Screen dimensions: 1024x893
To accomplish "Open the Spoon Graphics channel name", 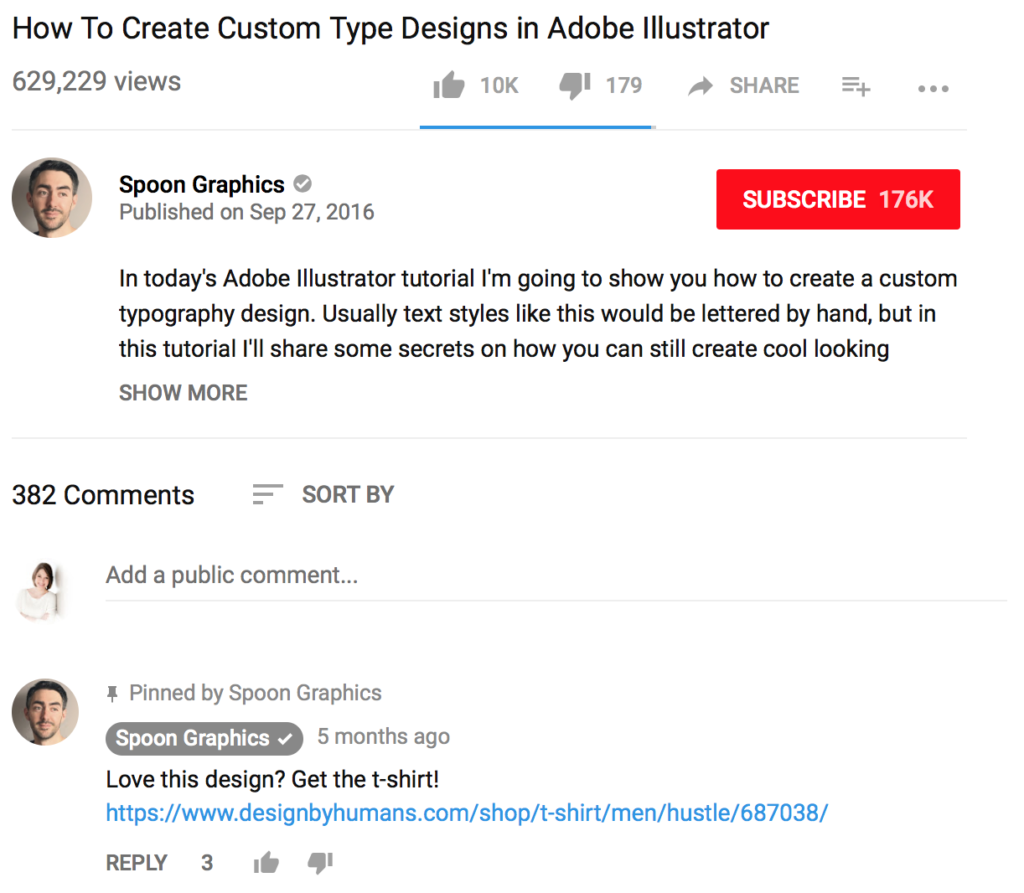I will (201, 184).
